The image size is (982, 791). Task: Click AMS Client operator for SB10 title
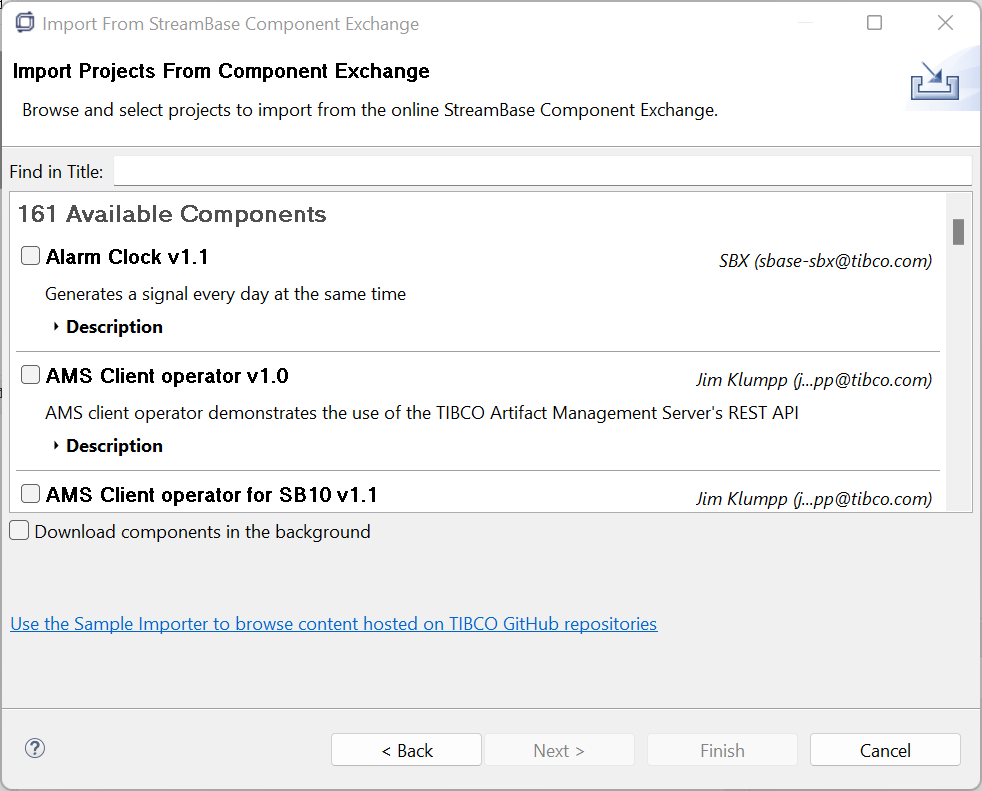[211, 495]
